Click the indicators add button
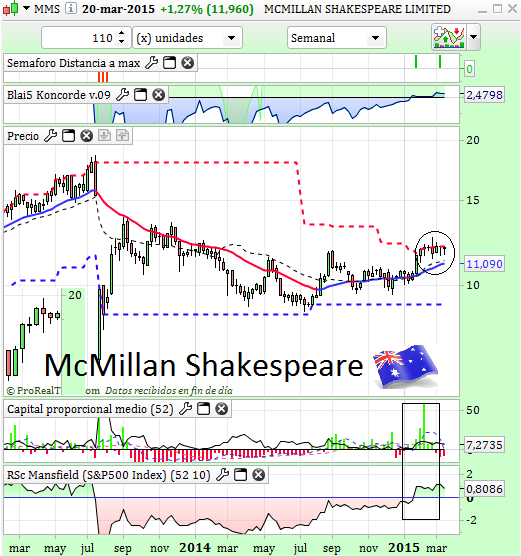 [x=449, y=37]
